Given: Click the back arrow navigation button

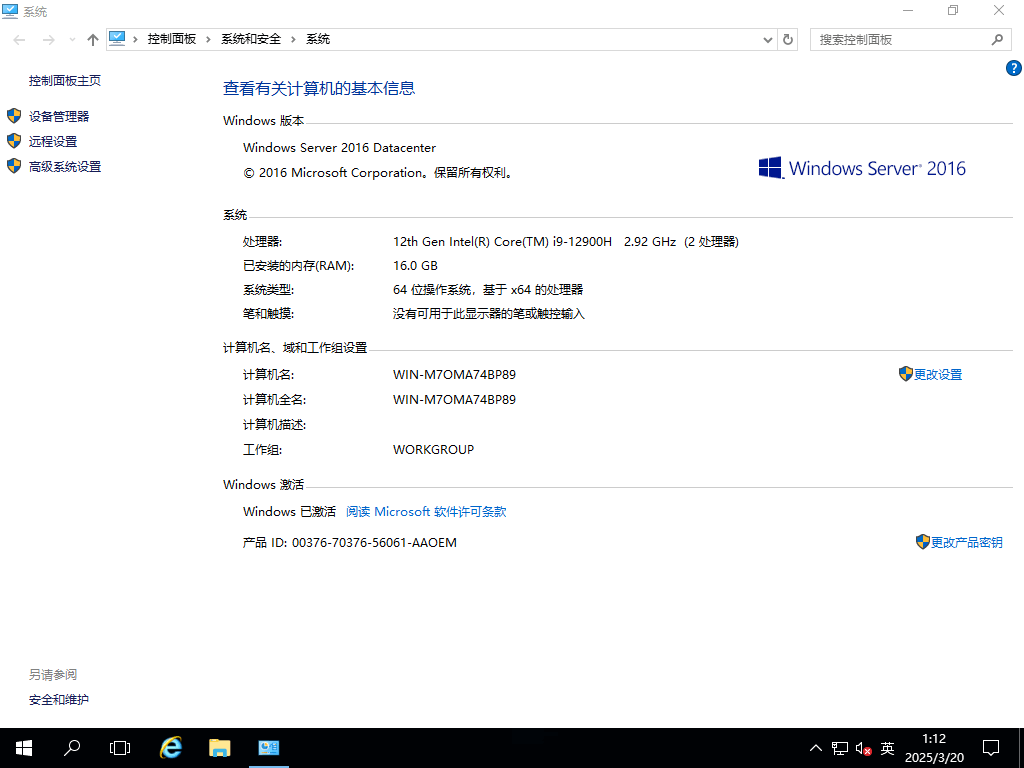Looking at the screenshot, I should [20, 39].
